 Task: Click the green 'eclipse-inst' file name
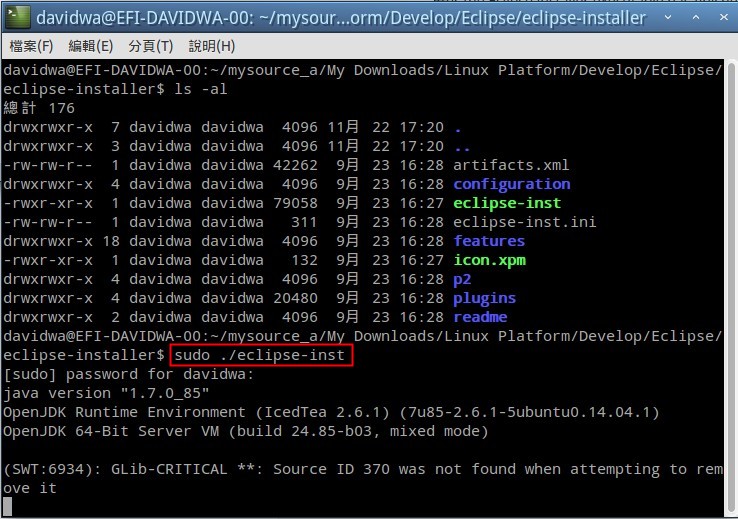[x=507, y=203]
